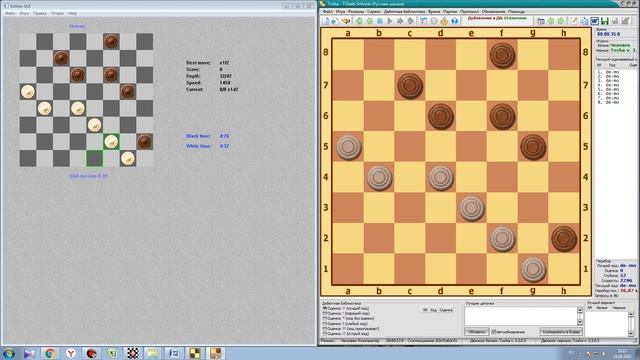Click scroll-up arrow of best chains list

[x=580, y=310]
